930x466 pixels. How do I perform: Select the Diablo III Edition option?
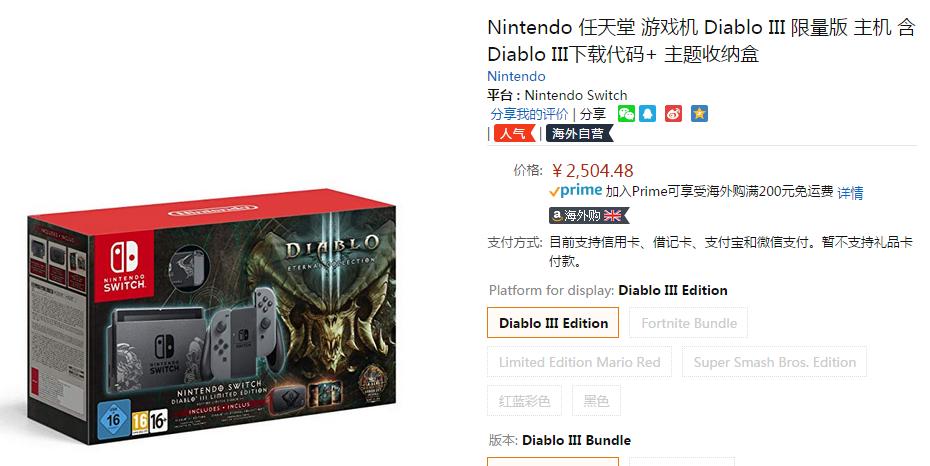point(553,323)
